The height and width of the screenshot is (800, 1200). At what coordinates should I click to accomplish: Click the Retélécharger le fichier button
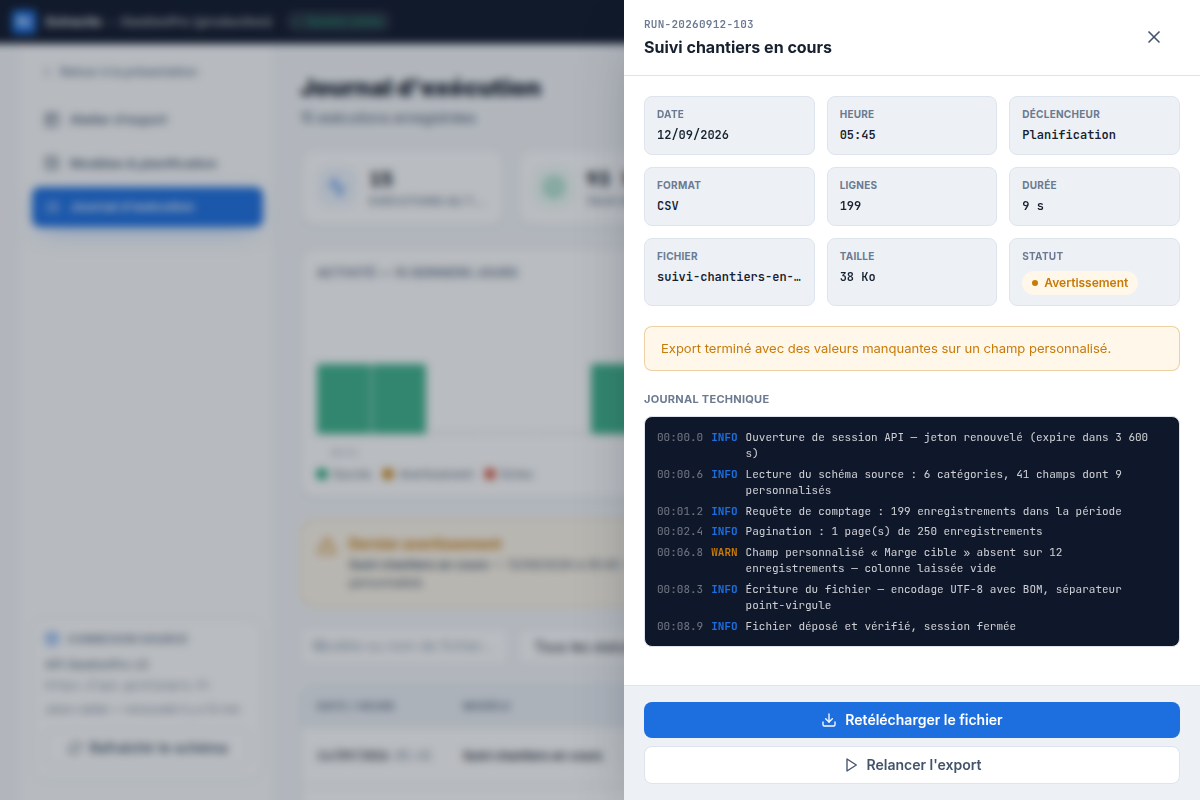pos(912,720)
